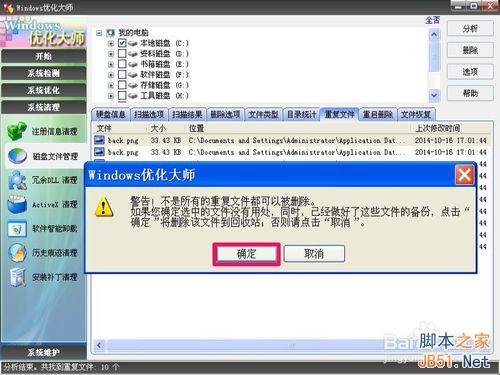Viewport: 500px width, 375px height.
Task: Switch to the 扫描结果 tab
Action: pyautogui.click(x=187, y=115)
